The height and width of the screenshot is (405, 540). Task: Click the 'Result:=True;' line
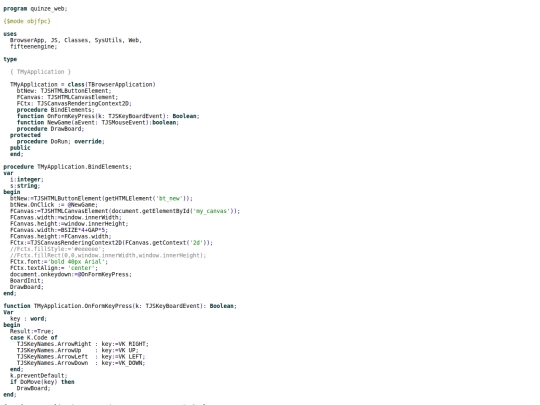tap(32, 331)
